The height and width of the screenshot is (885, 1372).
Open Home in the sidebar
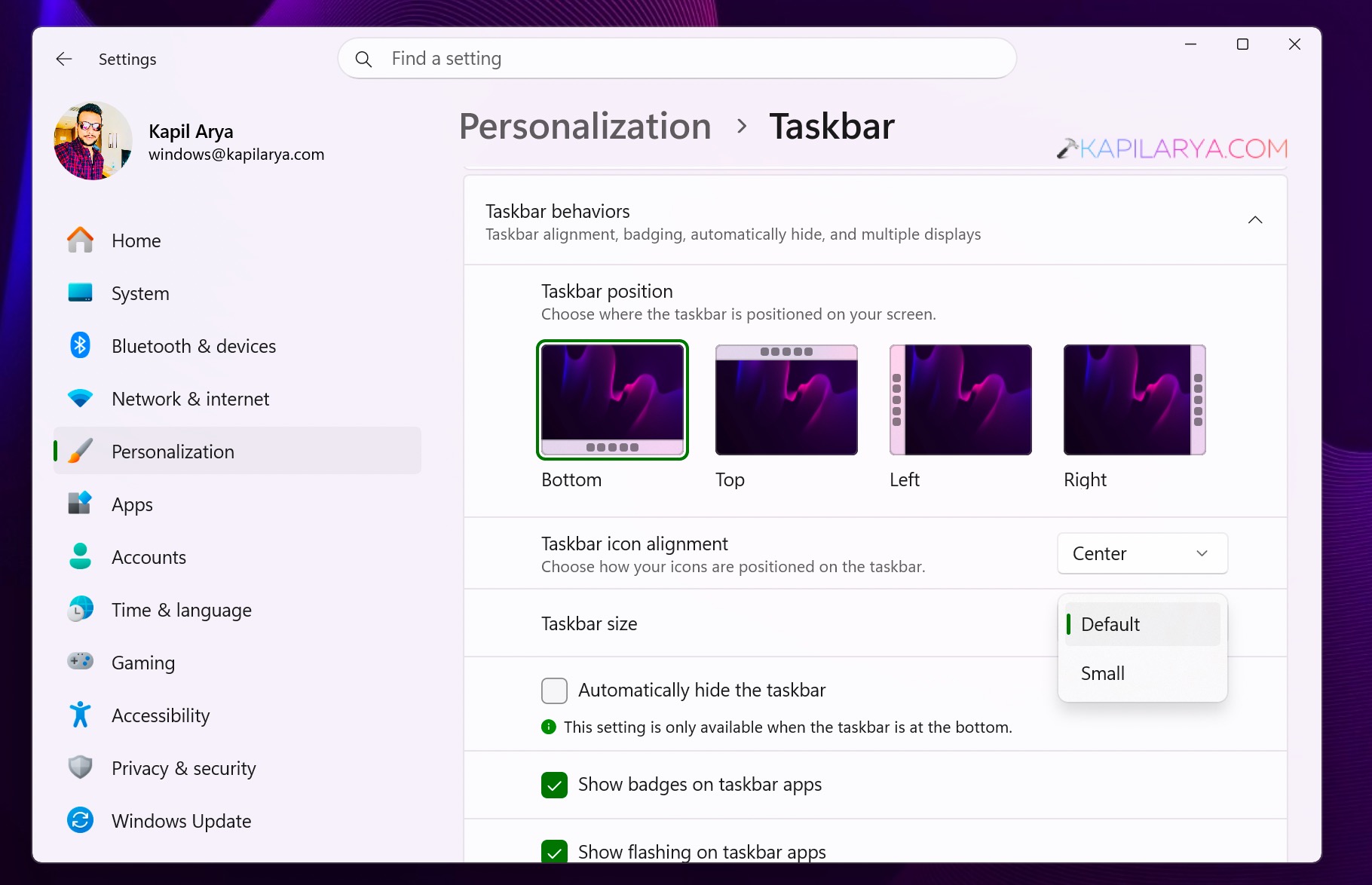[237, 240]
